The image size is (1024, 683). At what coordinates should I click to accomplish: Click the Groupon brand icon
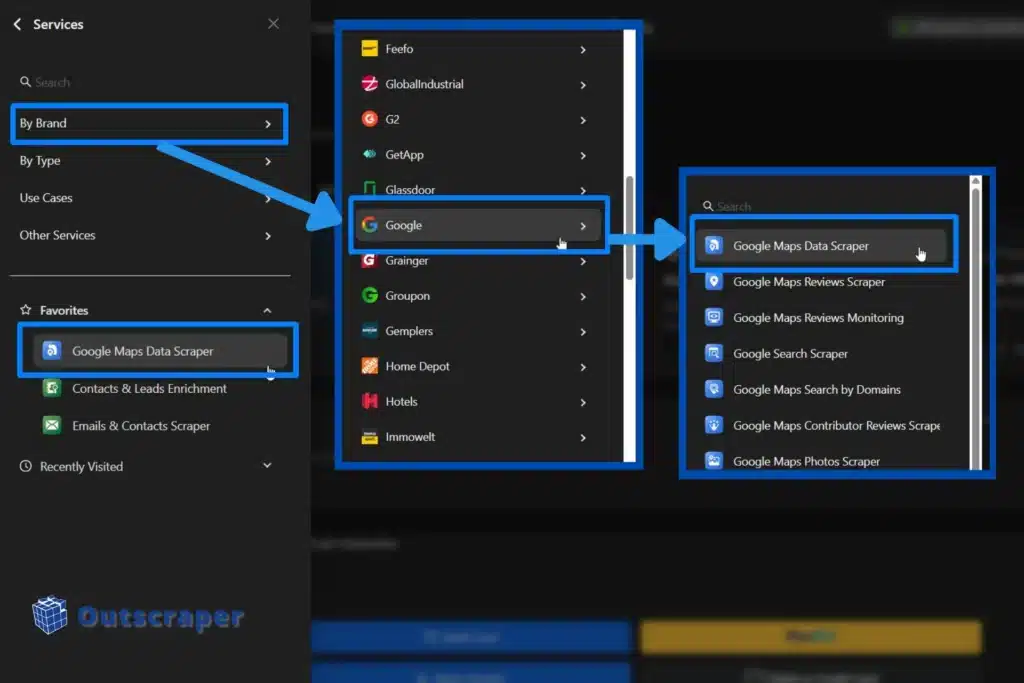click(371, 295)
